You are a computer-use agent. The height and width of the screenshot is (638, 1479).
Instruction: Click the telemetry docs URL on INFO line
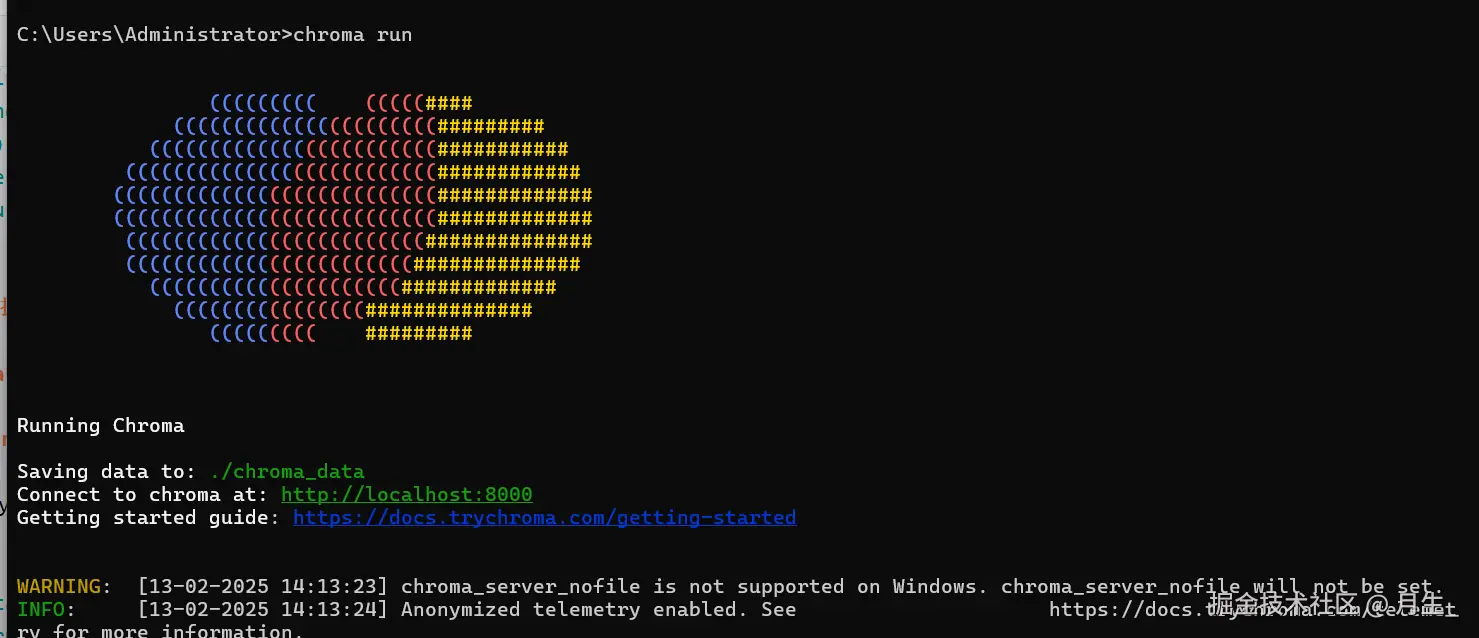[1120, 609]
